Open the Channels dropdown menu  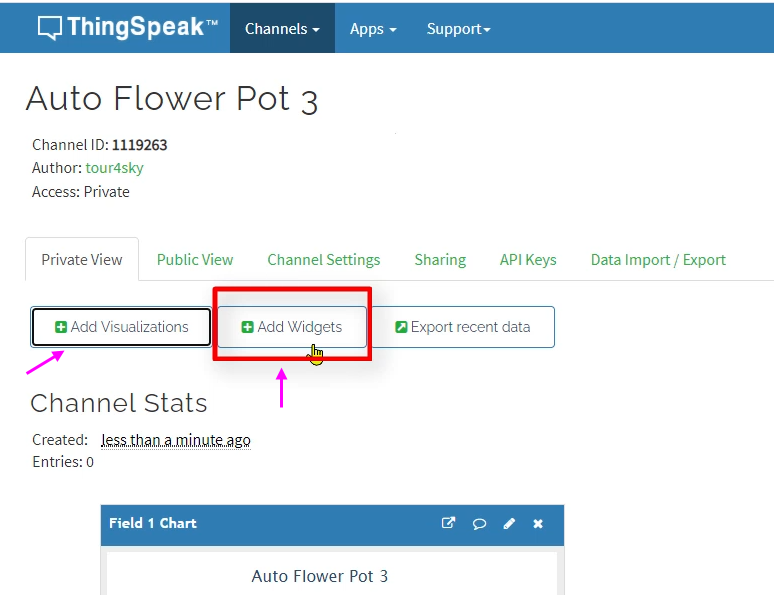282,29
